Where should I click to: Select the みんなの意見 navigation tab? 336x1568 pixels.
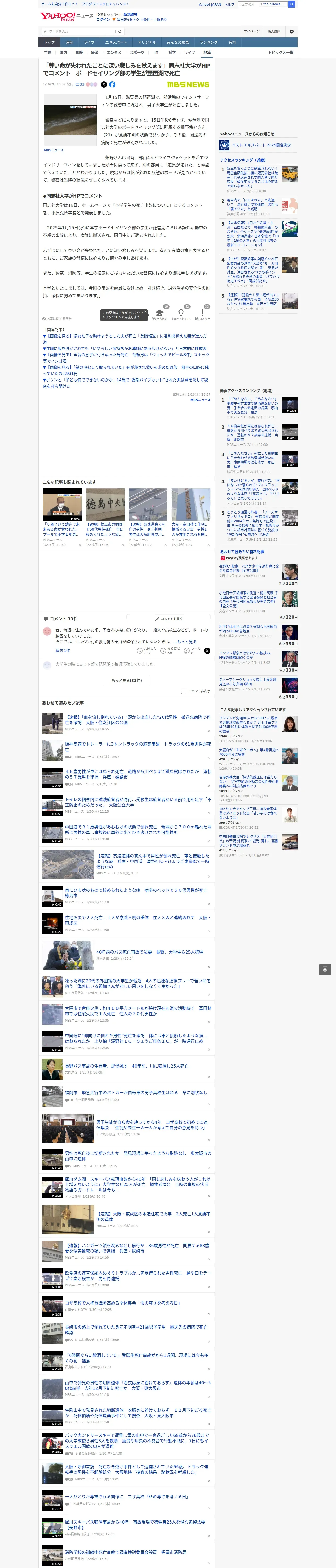pyautogui.click(x=177, y=42)
